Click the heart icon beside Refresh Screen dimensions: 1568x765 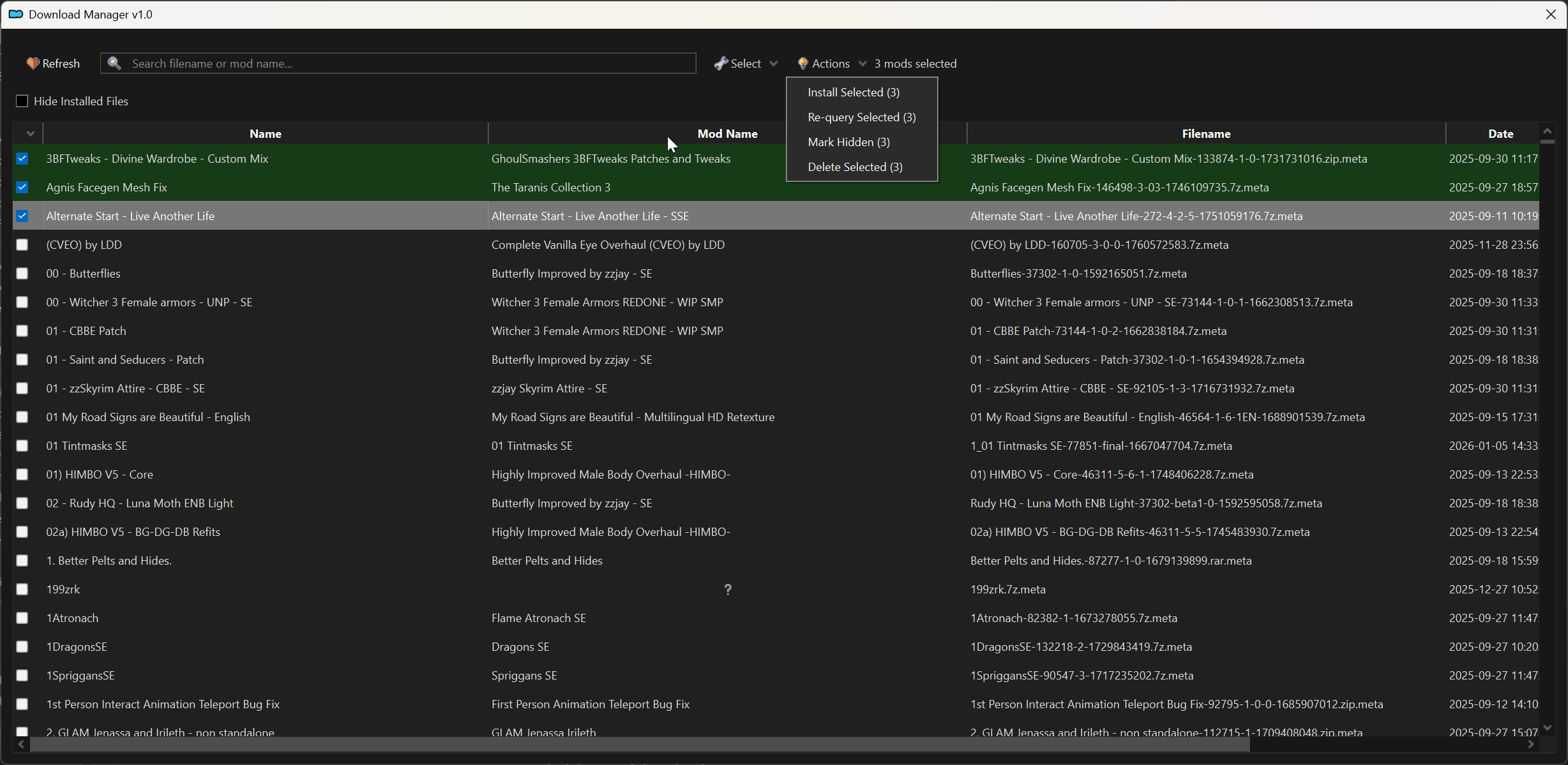tap(33, 63)
